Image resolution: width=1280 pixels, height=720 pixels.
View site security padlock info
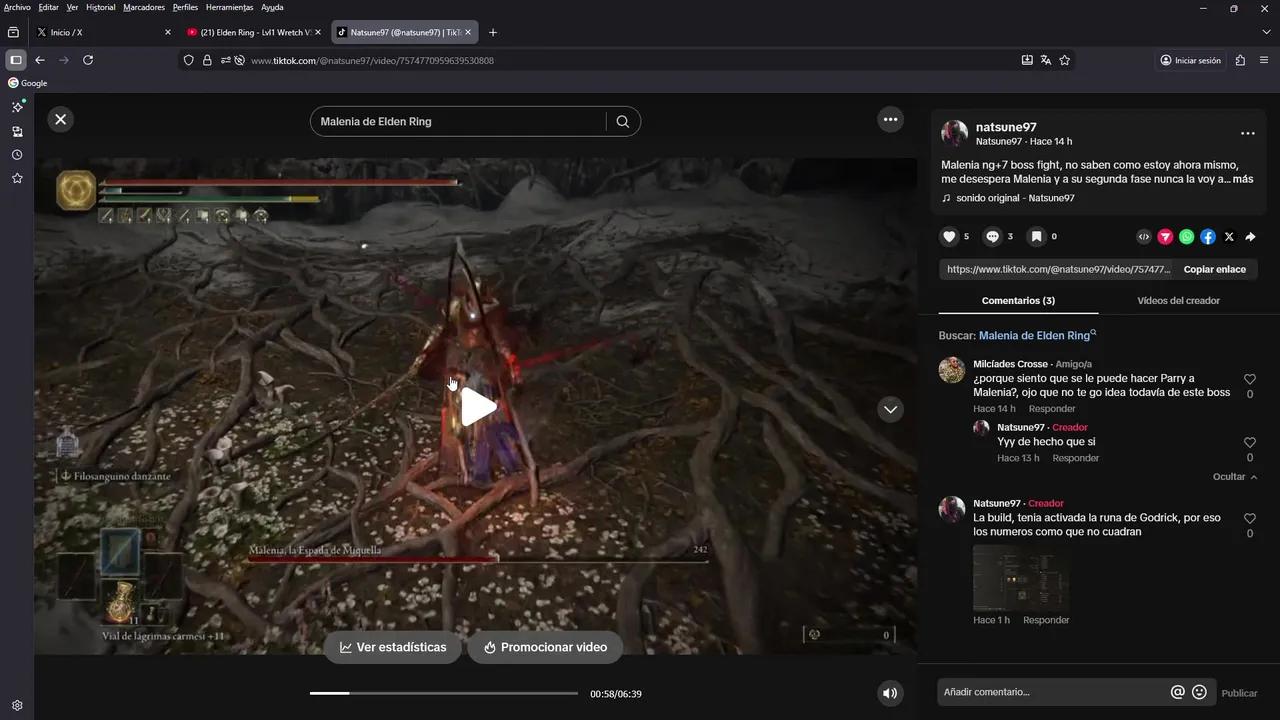(207, 60)
